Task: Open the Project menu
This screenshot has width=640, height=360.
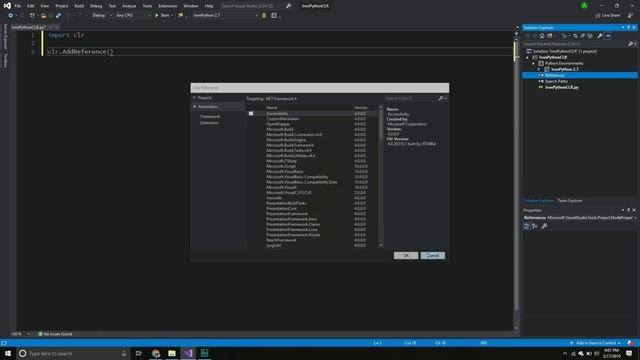Action: point(62,6)
